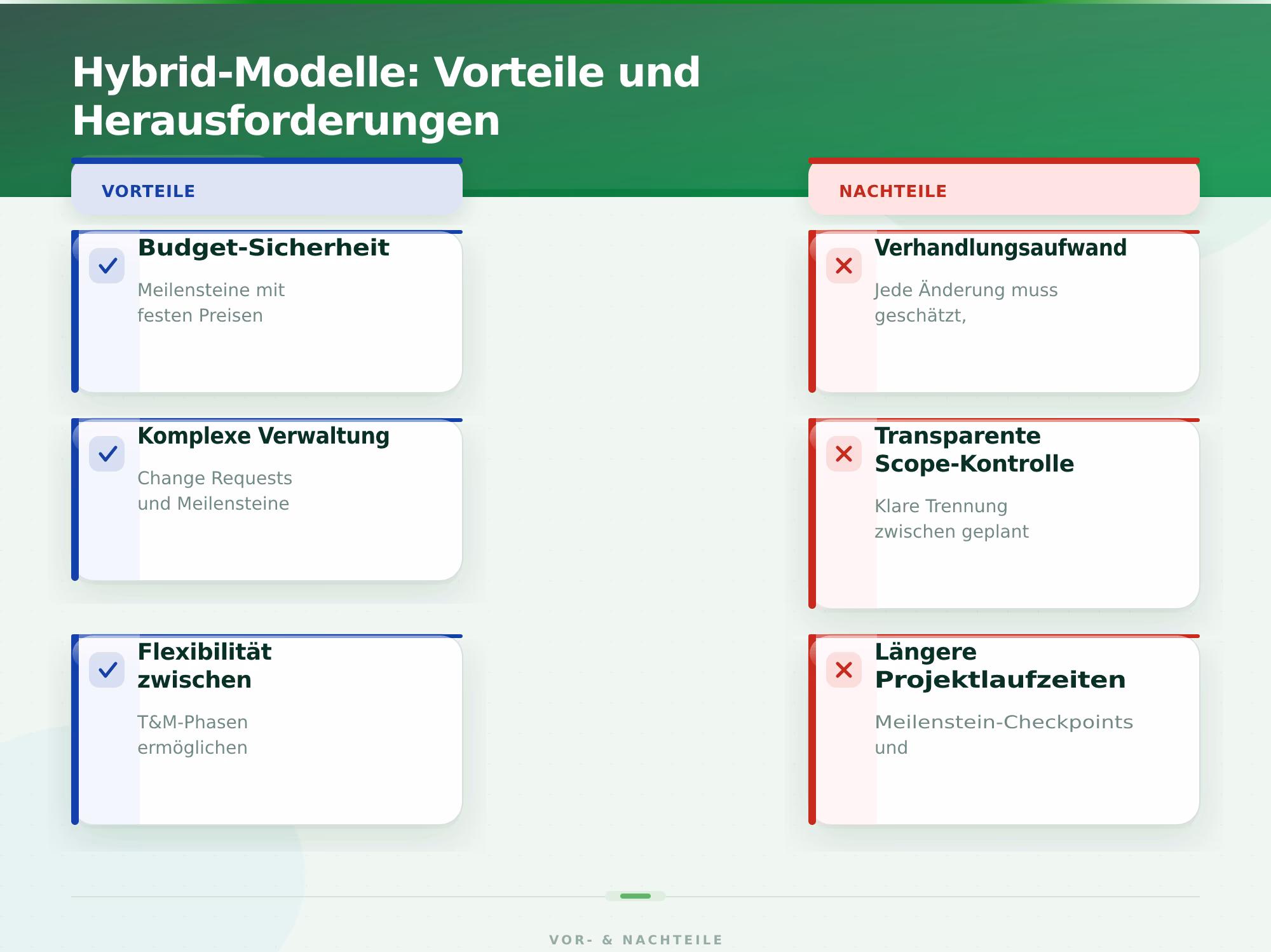Viewport: 1271px width, 952px height.
Task: Click the green page indicator pill above the footer
Action: coord(635,896)
